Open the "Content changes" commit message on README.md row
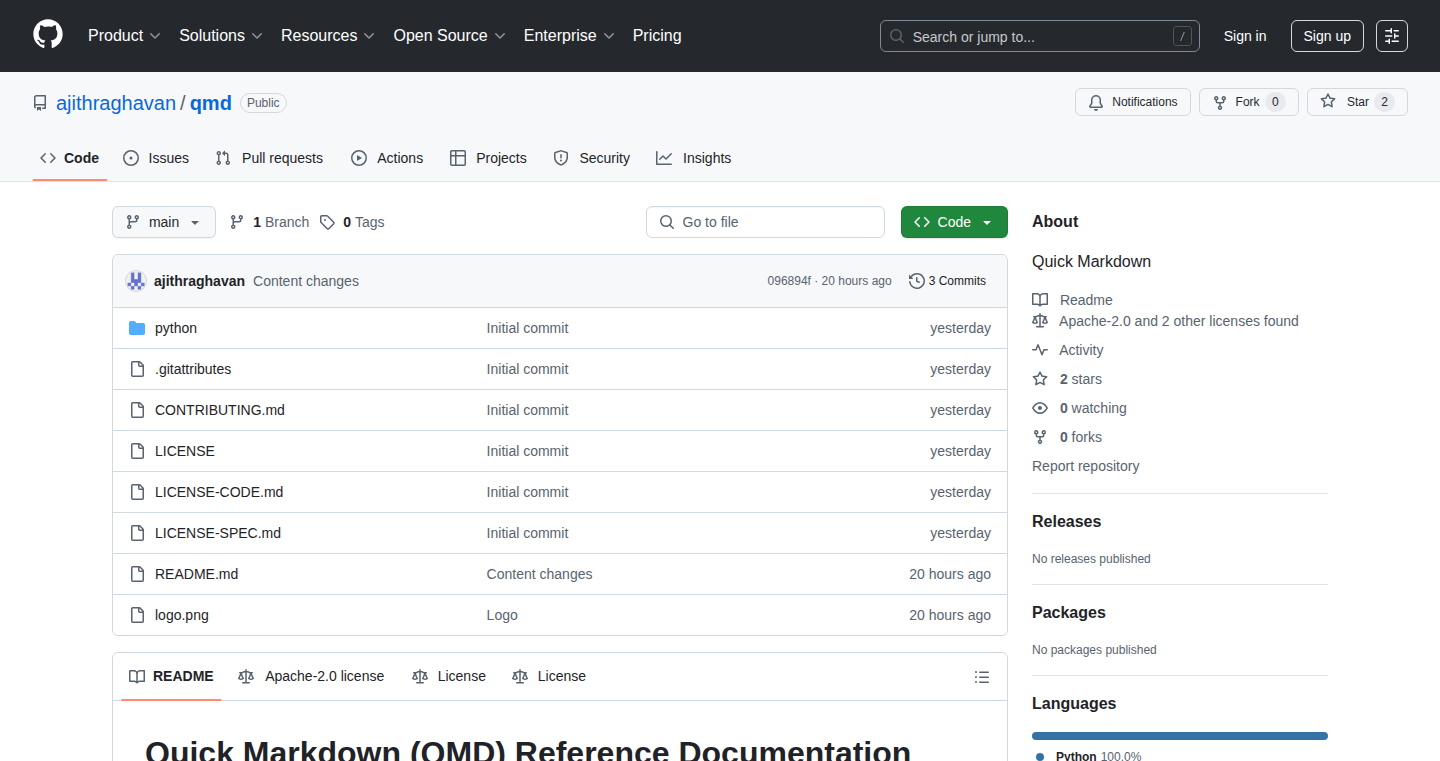 coord(540,574)
